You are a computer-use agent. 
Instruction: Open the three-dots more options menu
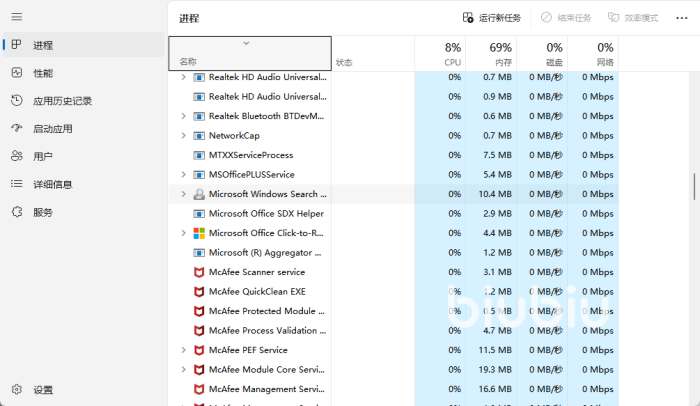tap(682, 18)
